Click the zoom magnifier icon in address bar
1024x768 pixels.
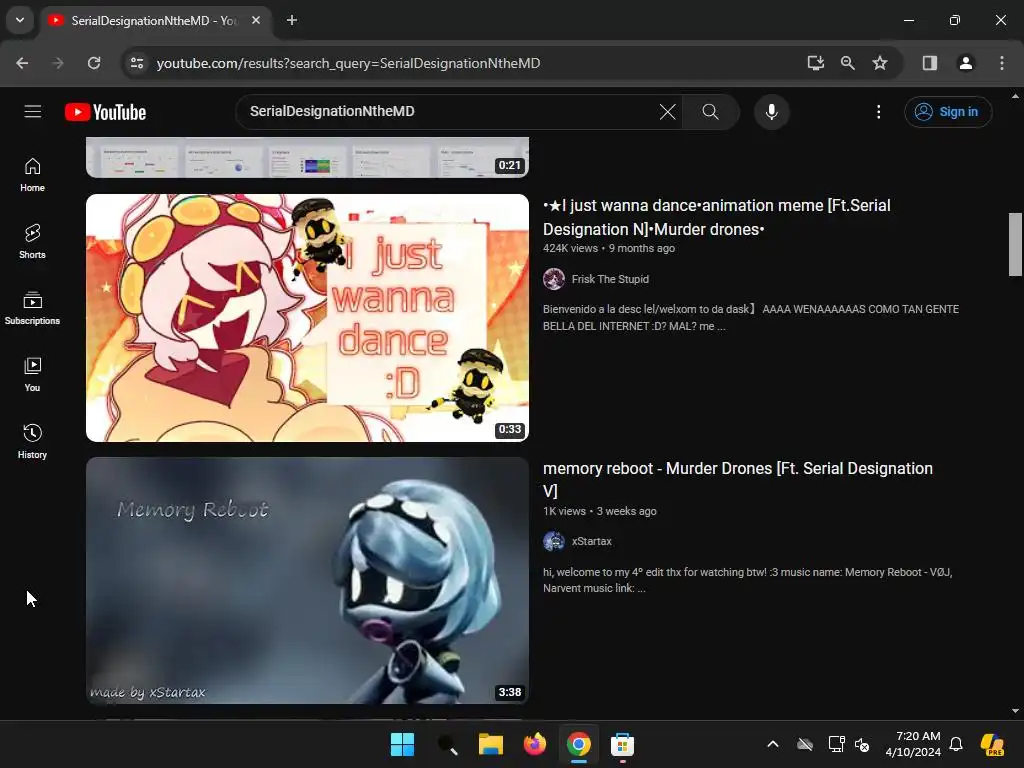click(848, 63)
